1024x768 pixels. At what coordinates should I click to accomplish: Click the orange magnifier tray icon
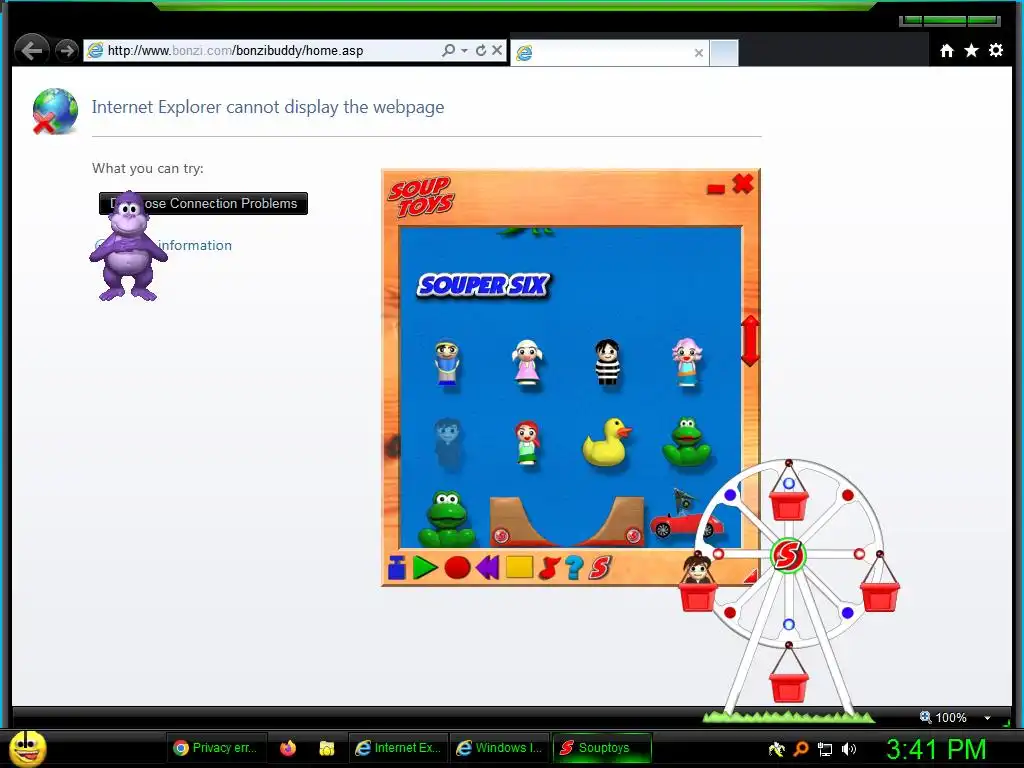click(801, 749)
